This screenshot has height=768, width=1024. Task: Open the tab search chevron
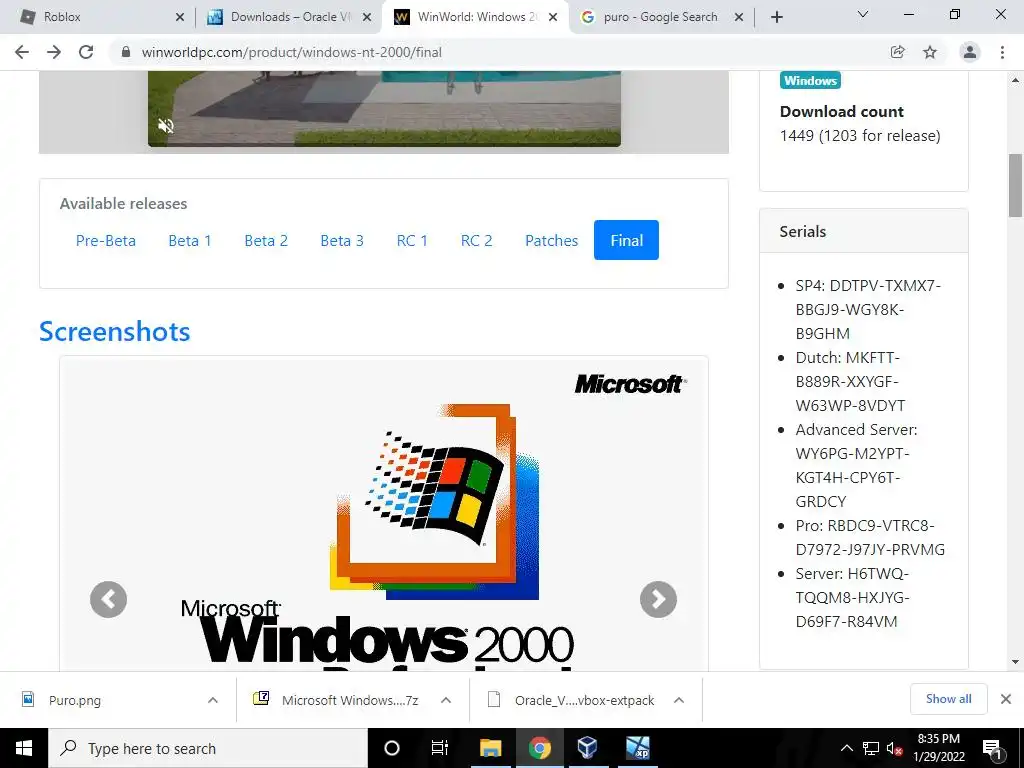pos(863,14)
